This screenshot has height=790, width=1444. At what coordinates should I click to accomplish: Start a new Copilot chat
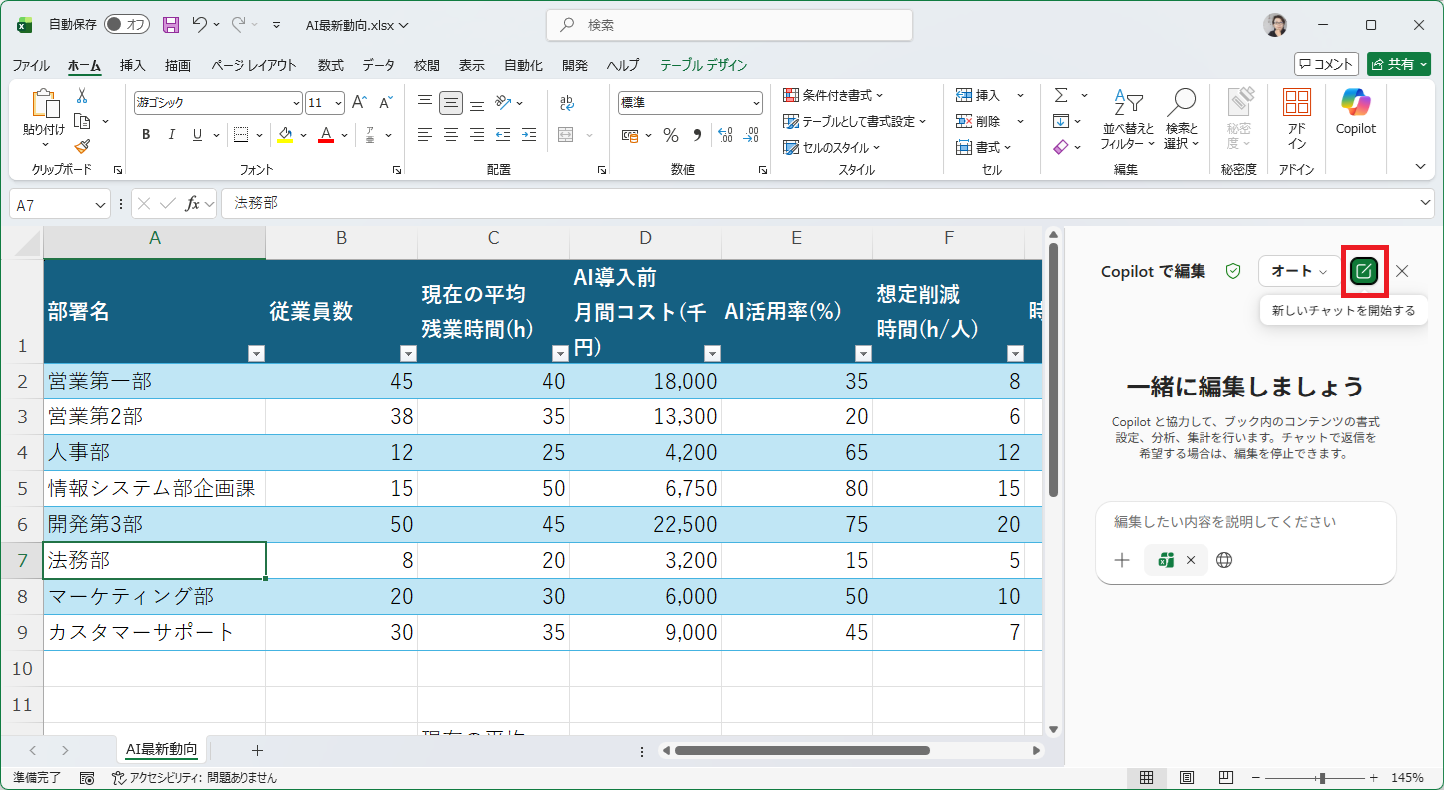tap(1363, 271)
